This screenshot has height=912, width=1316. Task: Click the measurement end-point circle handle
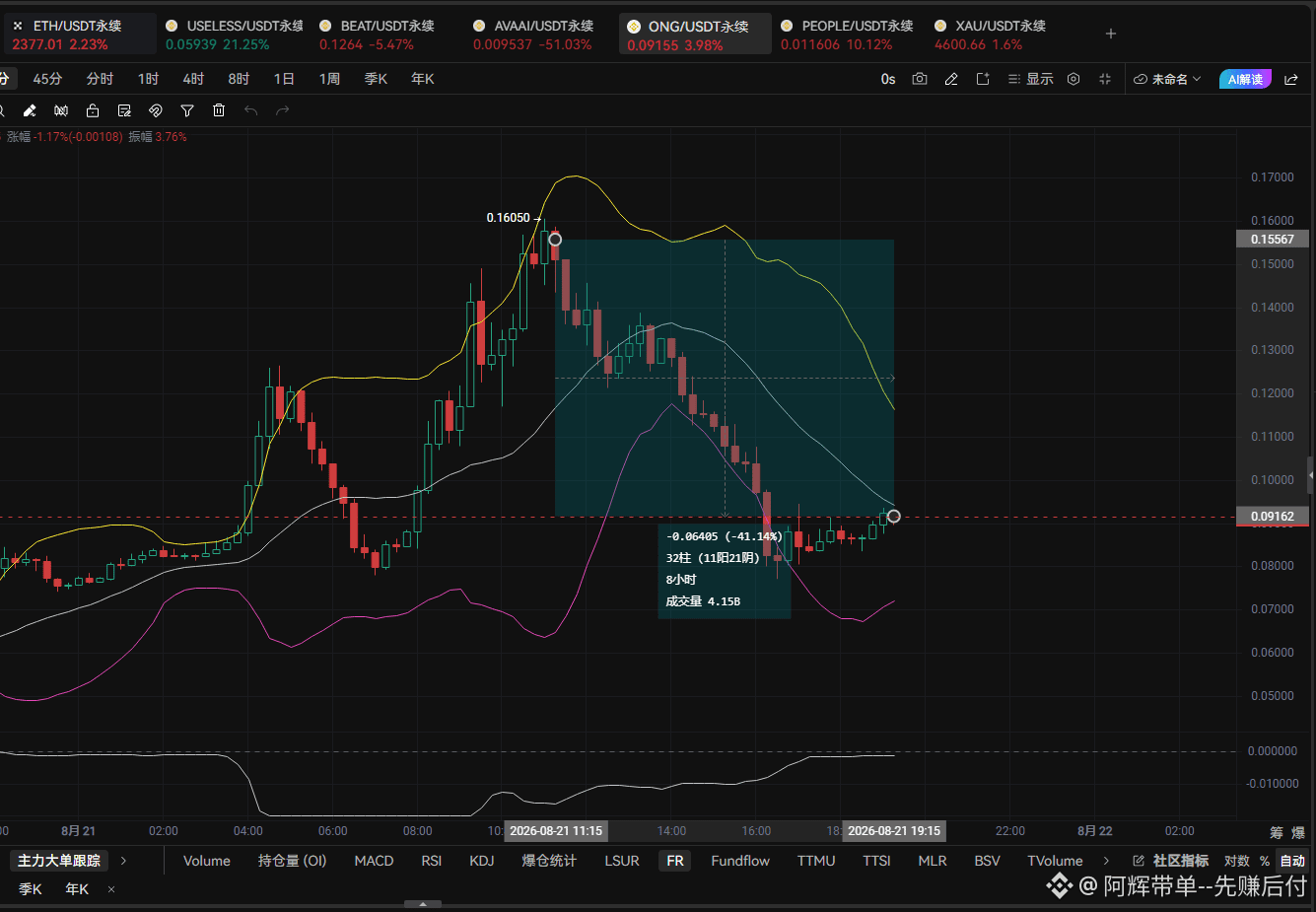coord(893,516)
